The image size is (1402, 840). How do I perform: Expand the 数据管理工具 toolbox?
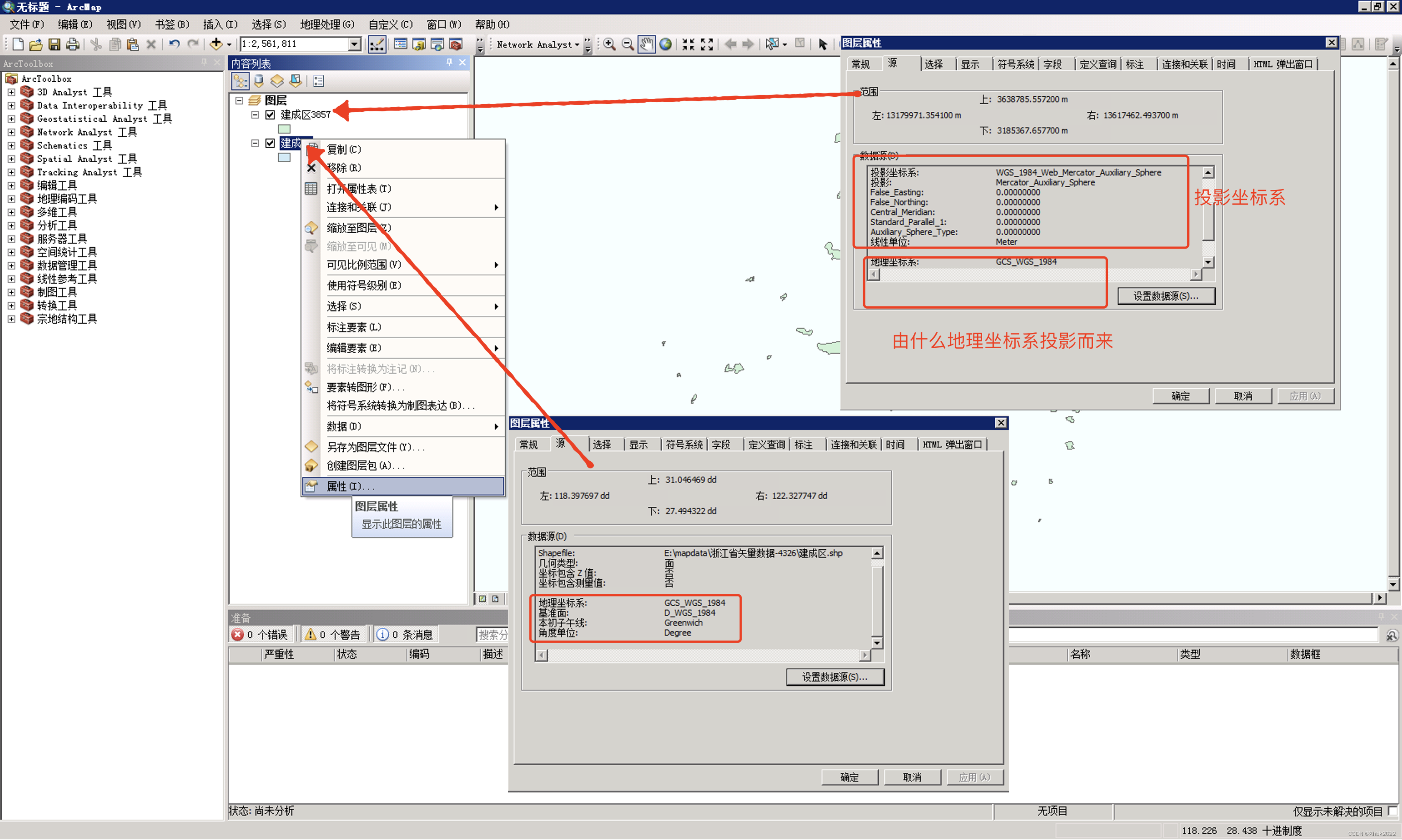[x=11, y=265]
